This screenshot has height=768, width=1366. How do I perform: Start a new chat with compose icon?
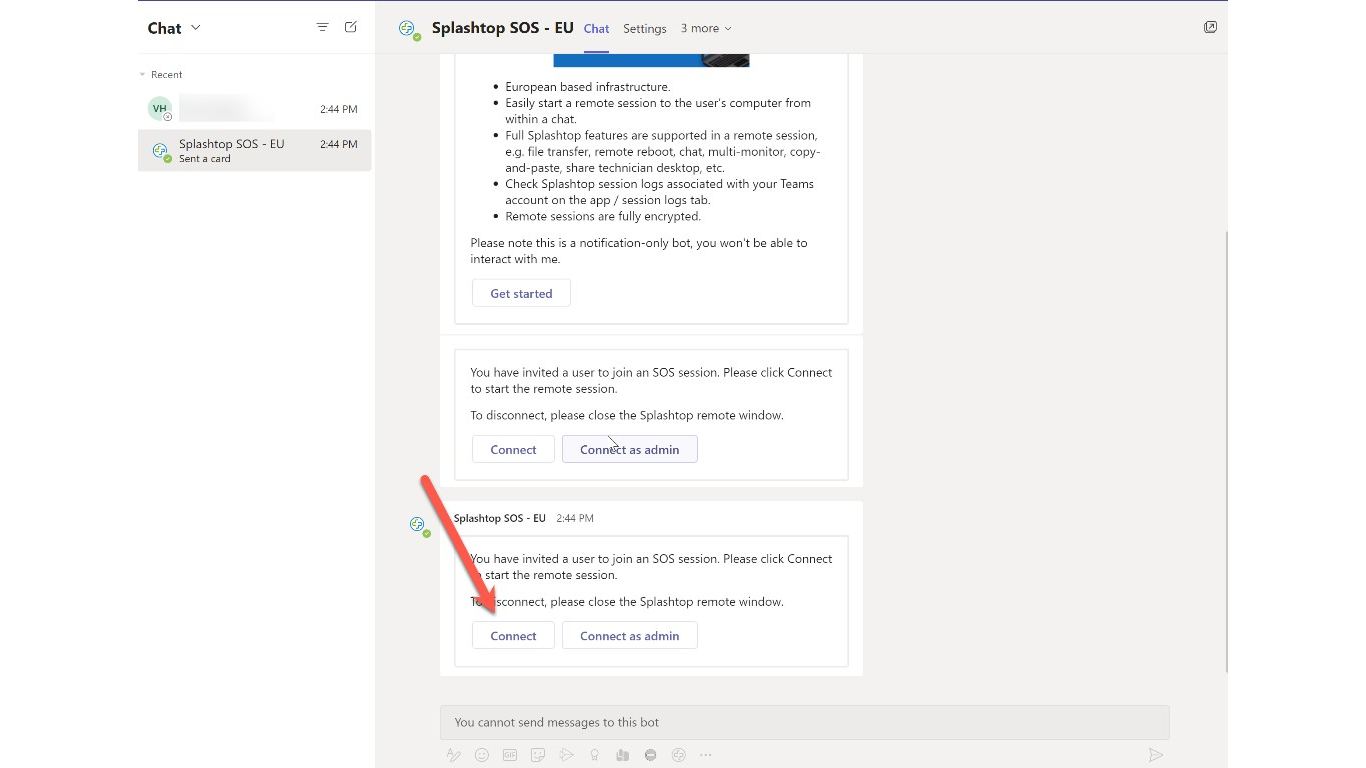(x=351, y=27)
